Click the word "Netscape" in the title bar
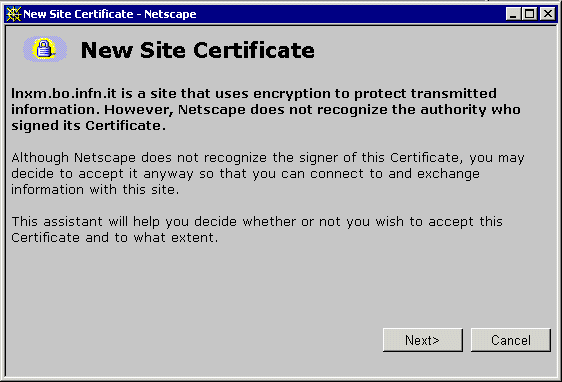The width and height of the screenshot is (562, 382). click(170, 14)
